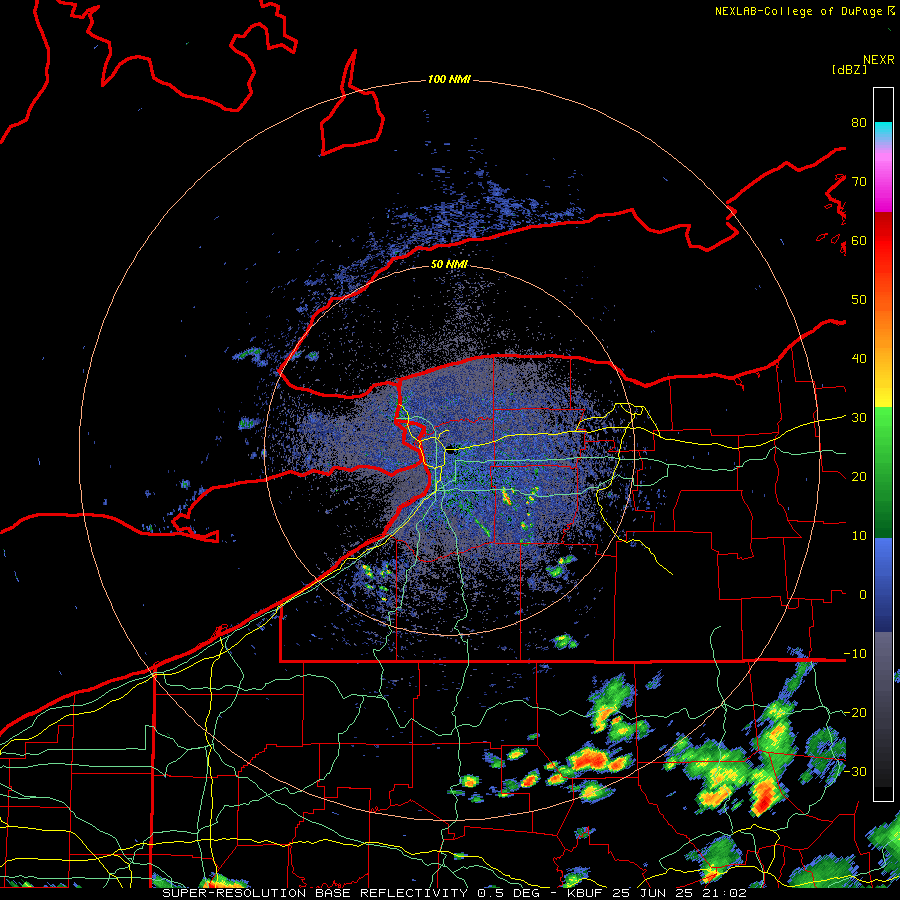Click the -10 value on the dBZ scale
Screen dimensions: 900x900
coord(855,654)
